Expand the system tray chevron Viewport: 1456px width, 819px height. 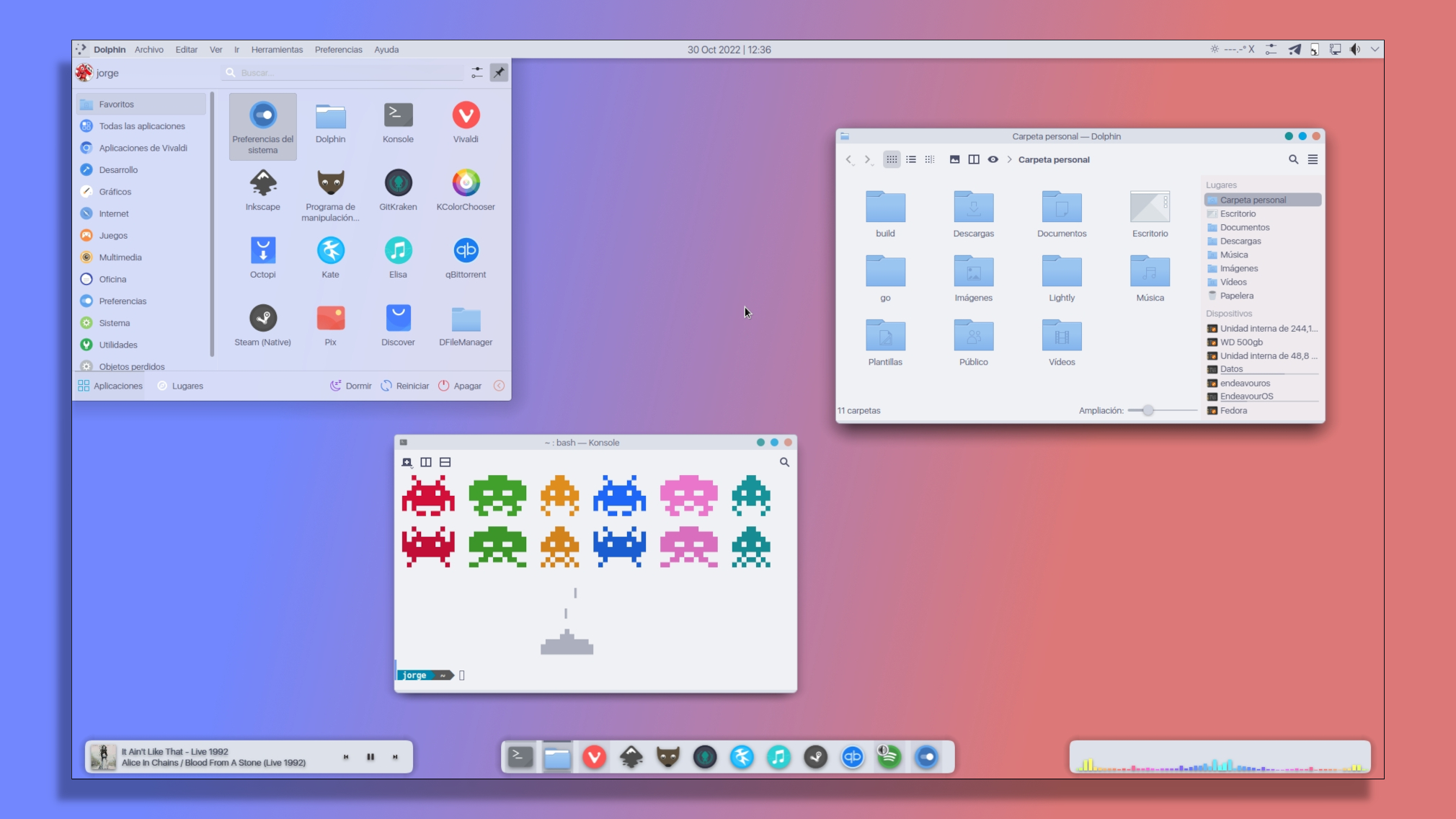(x=1376, y=49)
